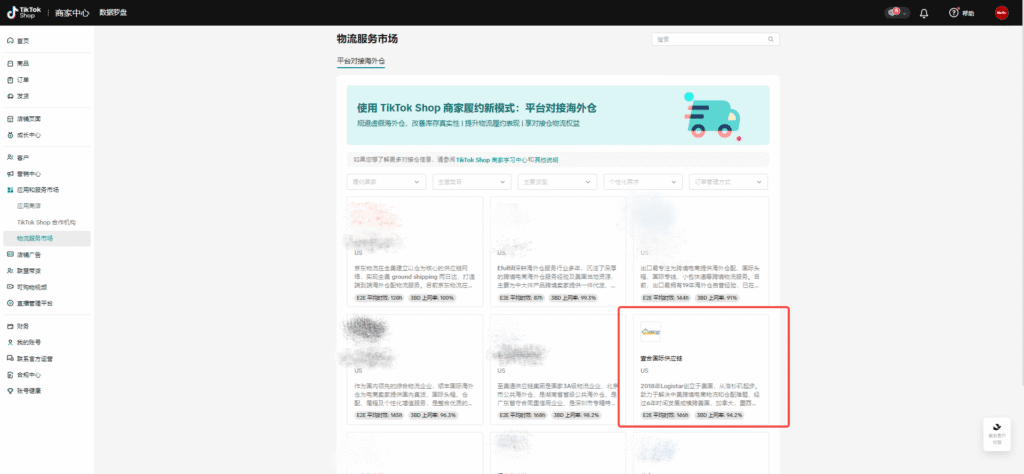
Task: Click the '38D 上网率: 96.3%' tag
Action: [432, 415]
